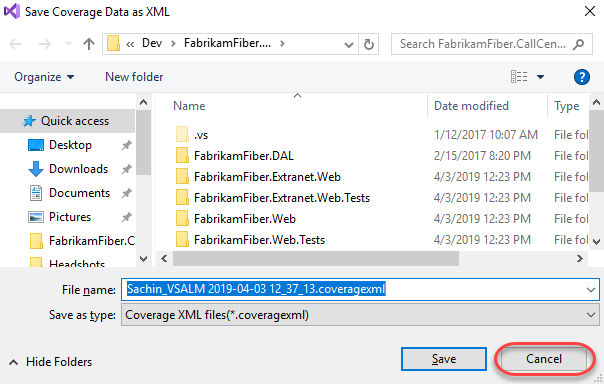Click New folder in the toolbar
Screen dimensions: 604x384
[x=134, y=77]
